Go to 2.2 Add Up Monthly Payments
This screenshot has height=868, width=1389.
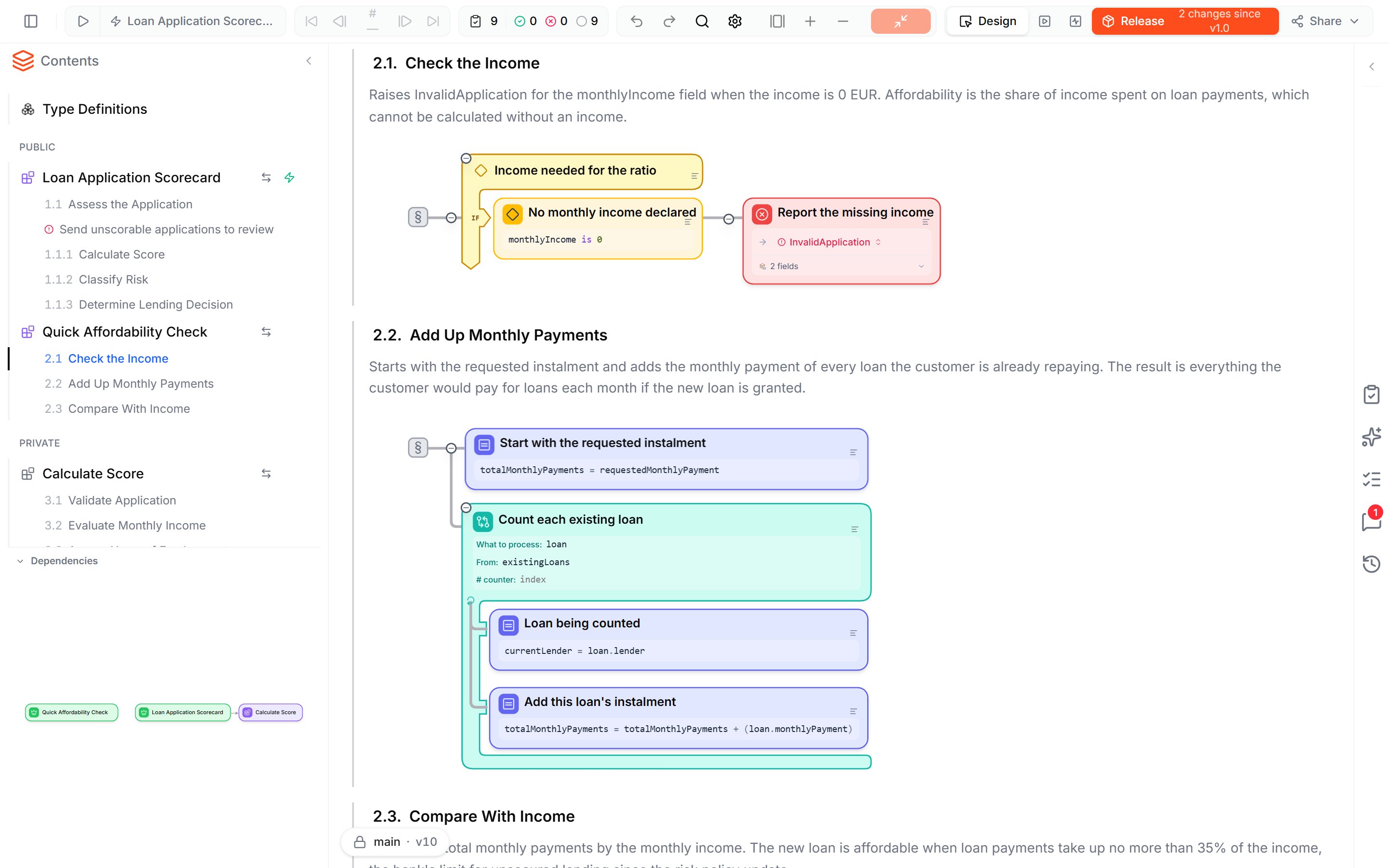pyautogui.click(x=129, y=383)
